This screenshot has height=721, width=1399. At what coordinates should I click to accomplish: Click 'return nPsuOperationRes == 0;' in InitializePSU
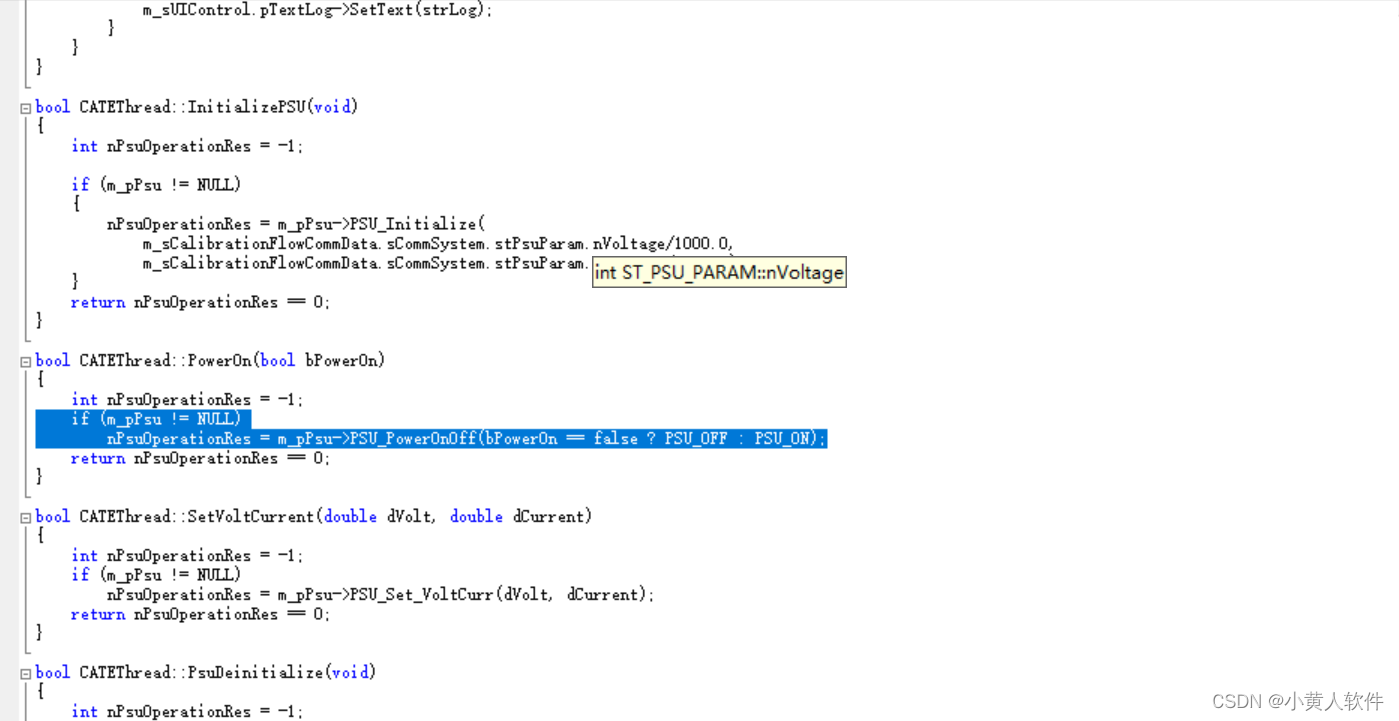point(200,302)
